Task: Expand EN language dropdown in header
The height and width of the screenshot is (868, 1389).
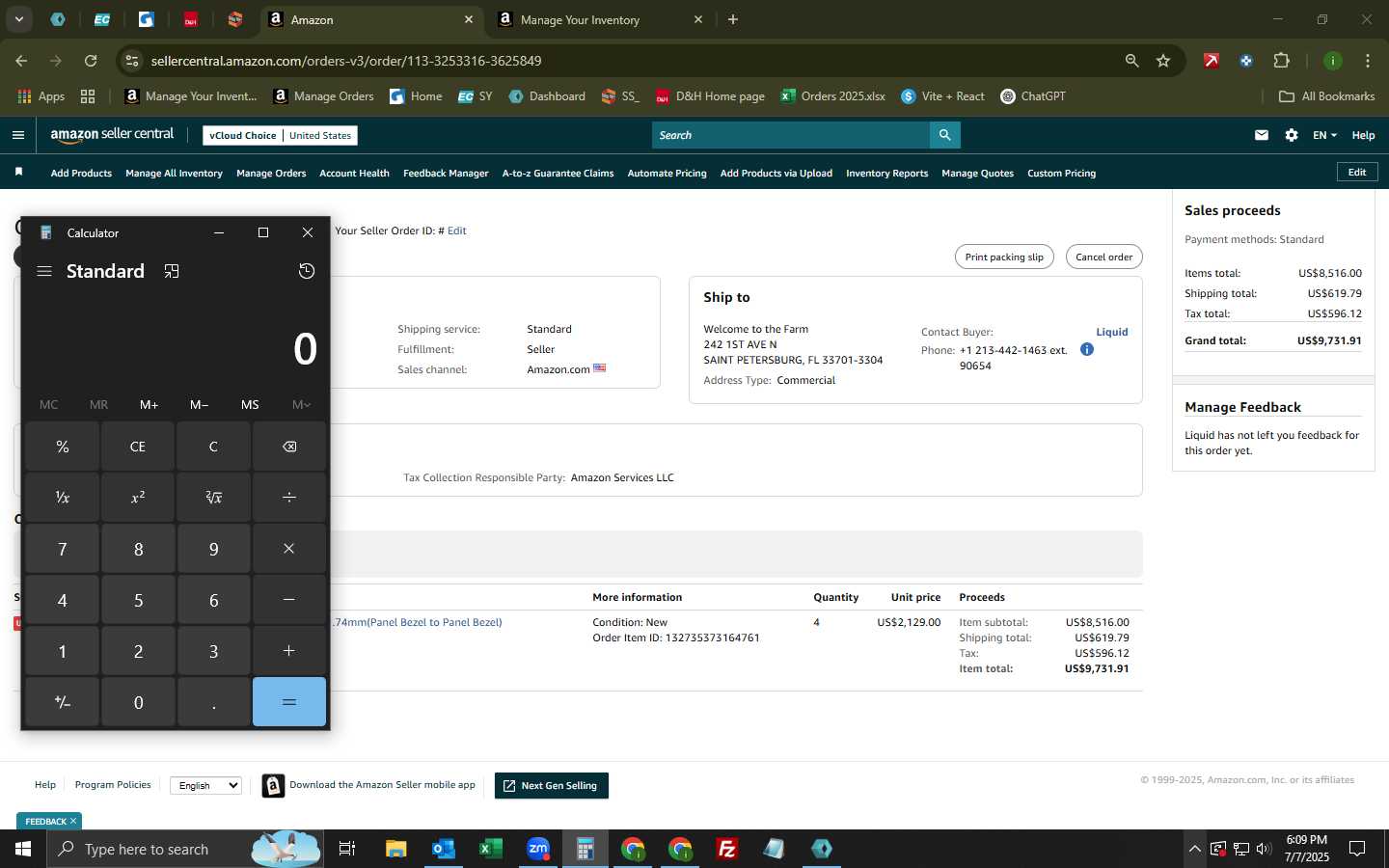Action: coord(1324,135)
